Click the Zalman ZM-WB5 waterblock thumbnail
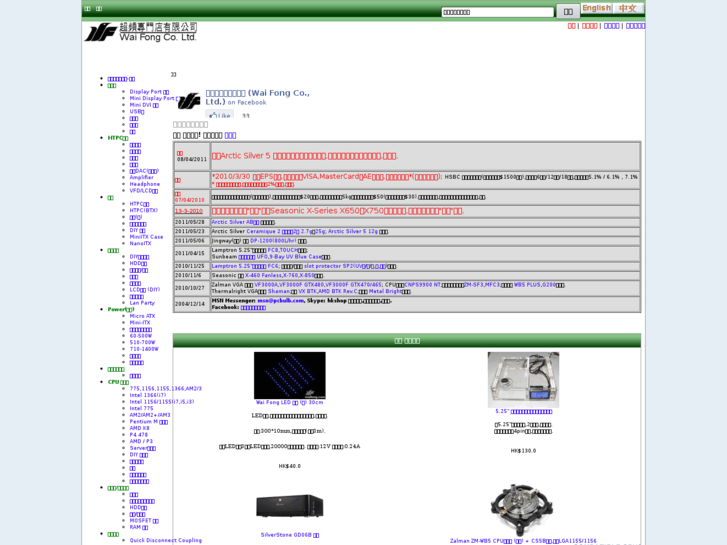Viewport: 727px width, 545px height. [523, 509]
